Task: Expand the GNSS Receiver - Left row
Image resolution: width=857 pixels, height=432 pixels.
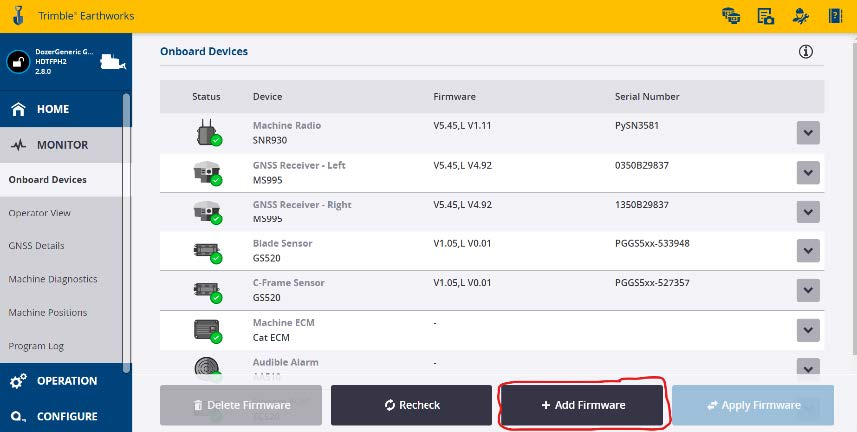Action: [x=808, y=173]
